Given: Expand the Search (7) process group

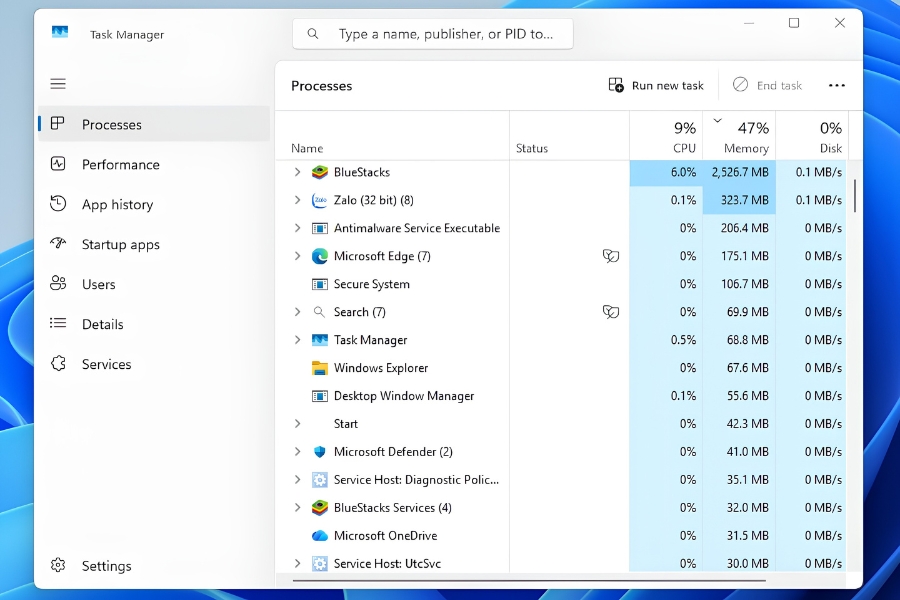Looking at the screenshot, I should coord(297,312).
